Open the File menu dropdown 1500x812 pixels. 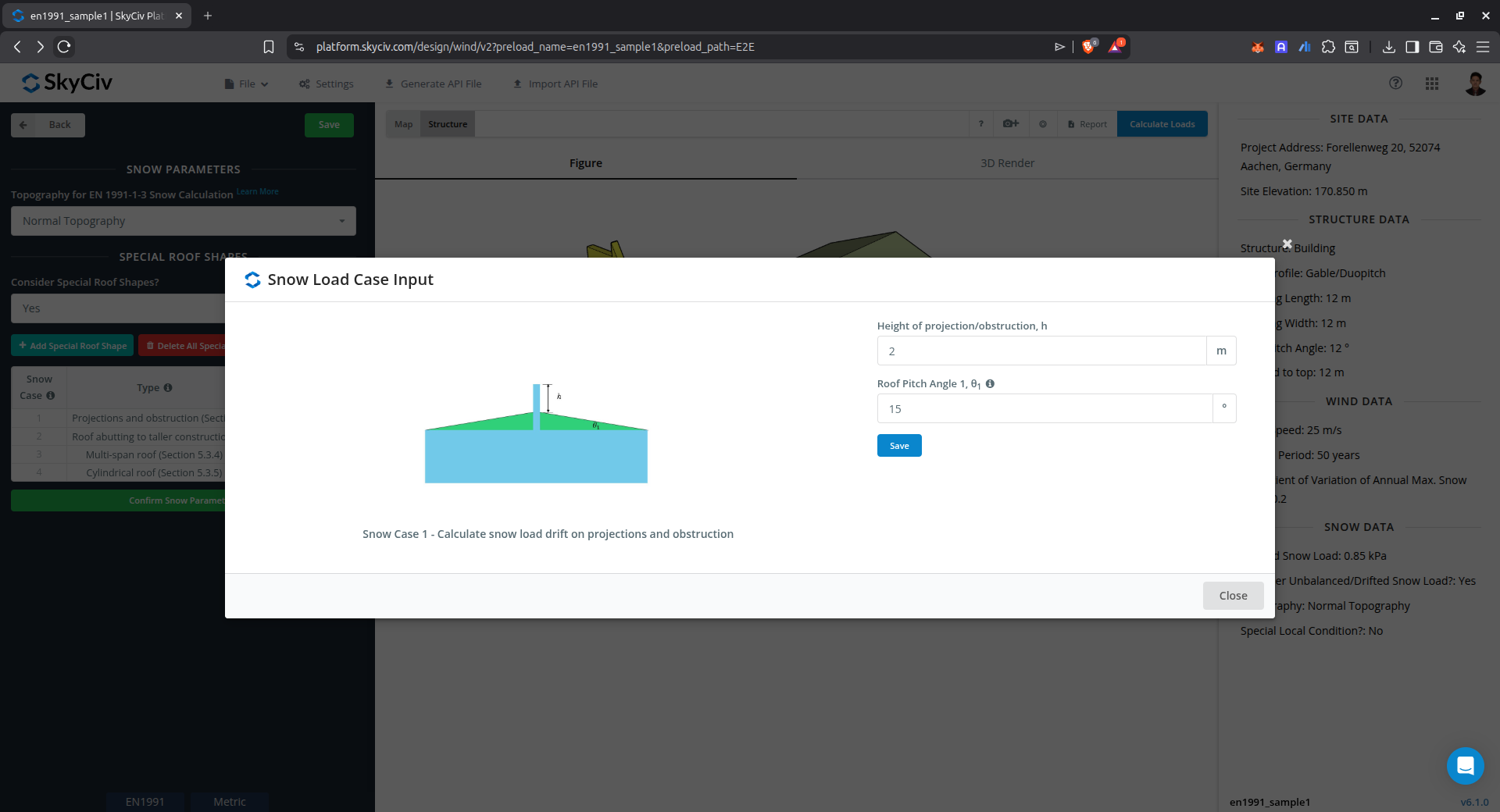point(247,84)
